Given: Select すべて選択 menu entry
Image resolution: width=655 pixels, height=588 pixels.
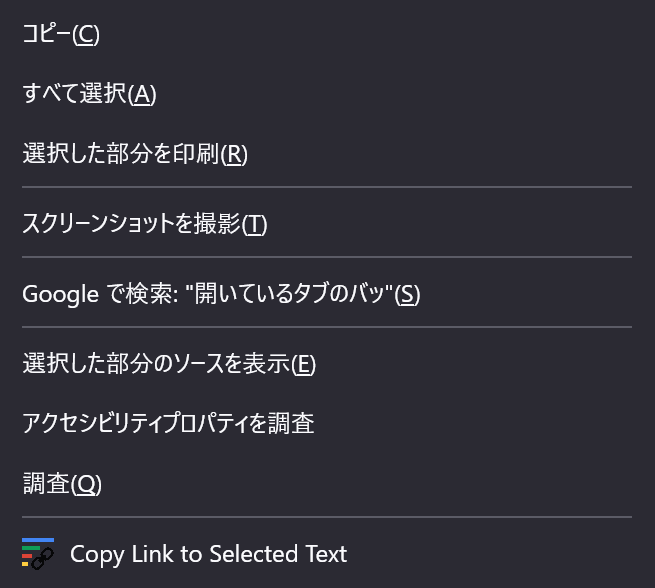Looking at the screenshot, I should coord(328,94).
